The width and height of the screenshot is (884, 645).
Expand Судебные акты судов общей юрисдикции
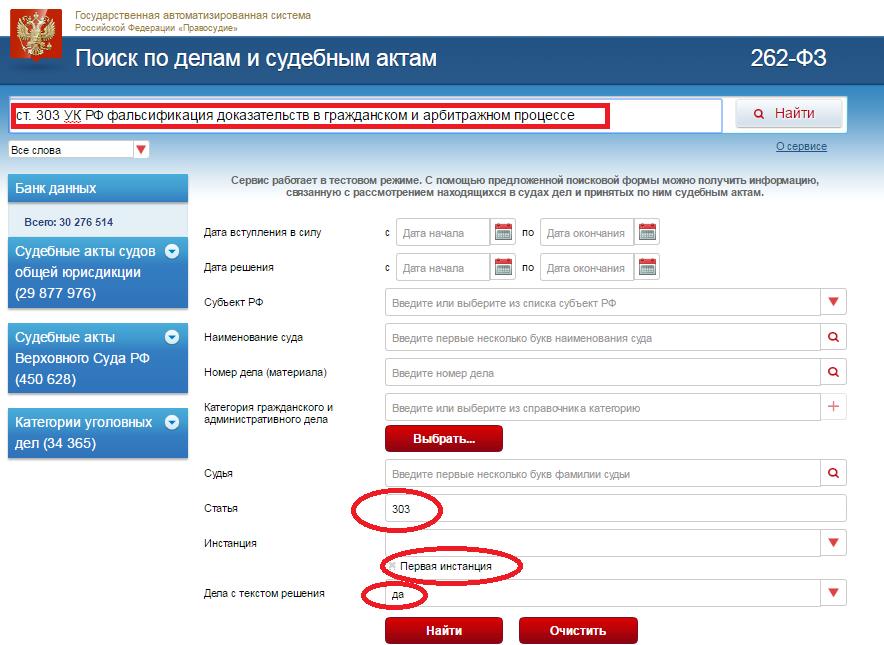pyautogui.click(x=172, y=251)
